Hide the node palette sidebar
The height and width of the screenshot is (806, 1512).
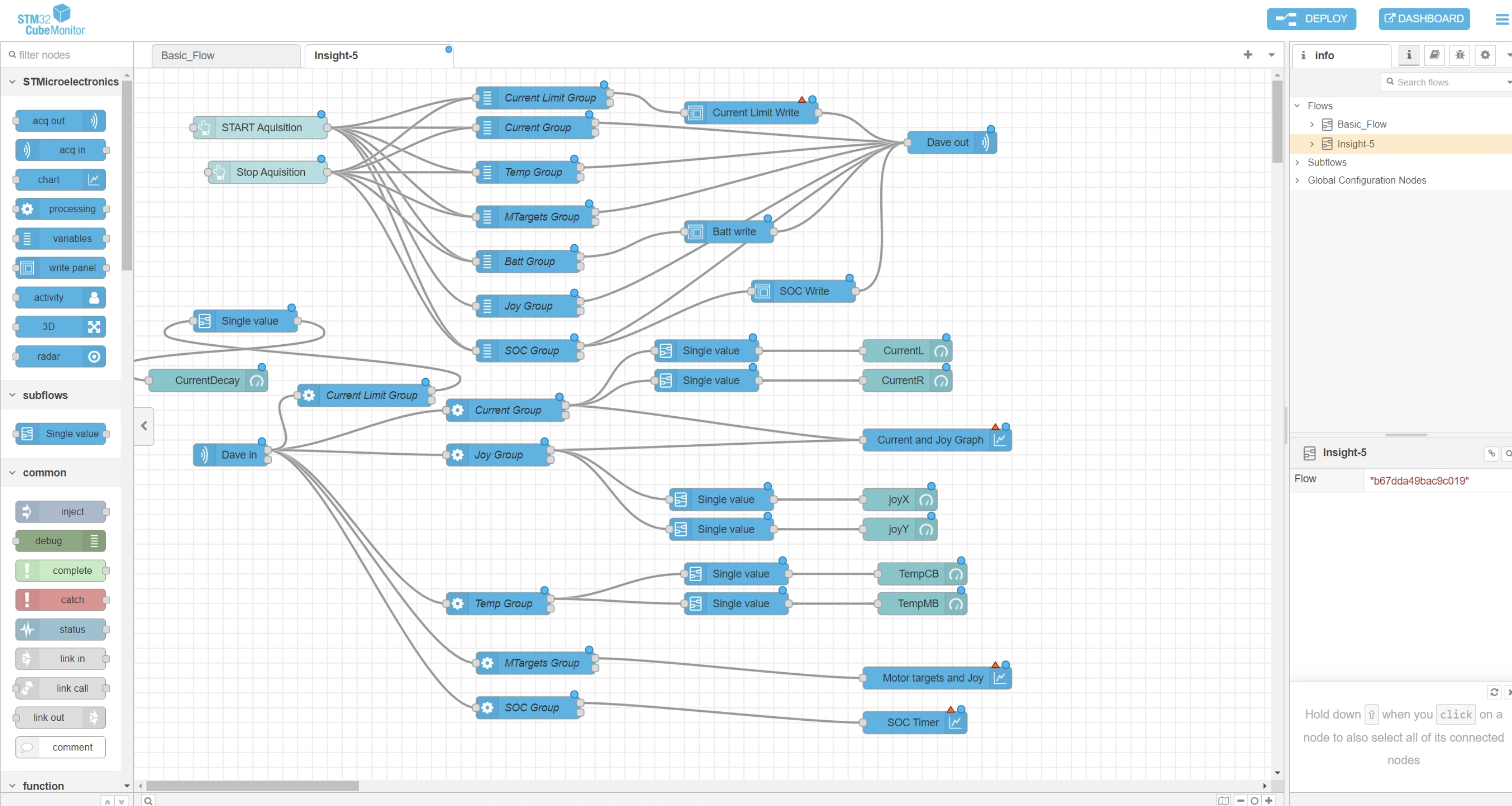click(x=144, y=426)
